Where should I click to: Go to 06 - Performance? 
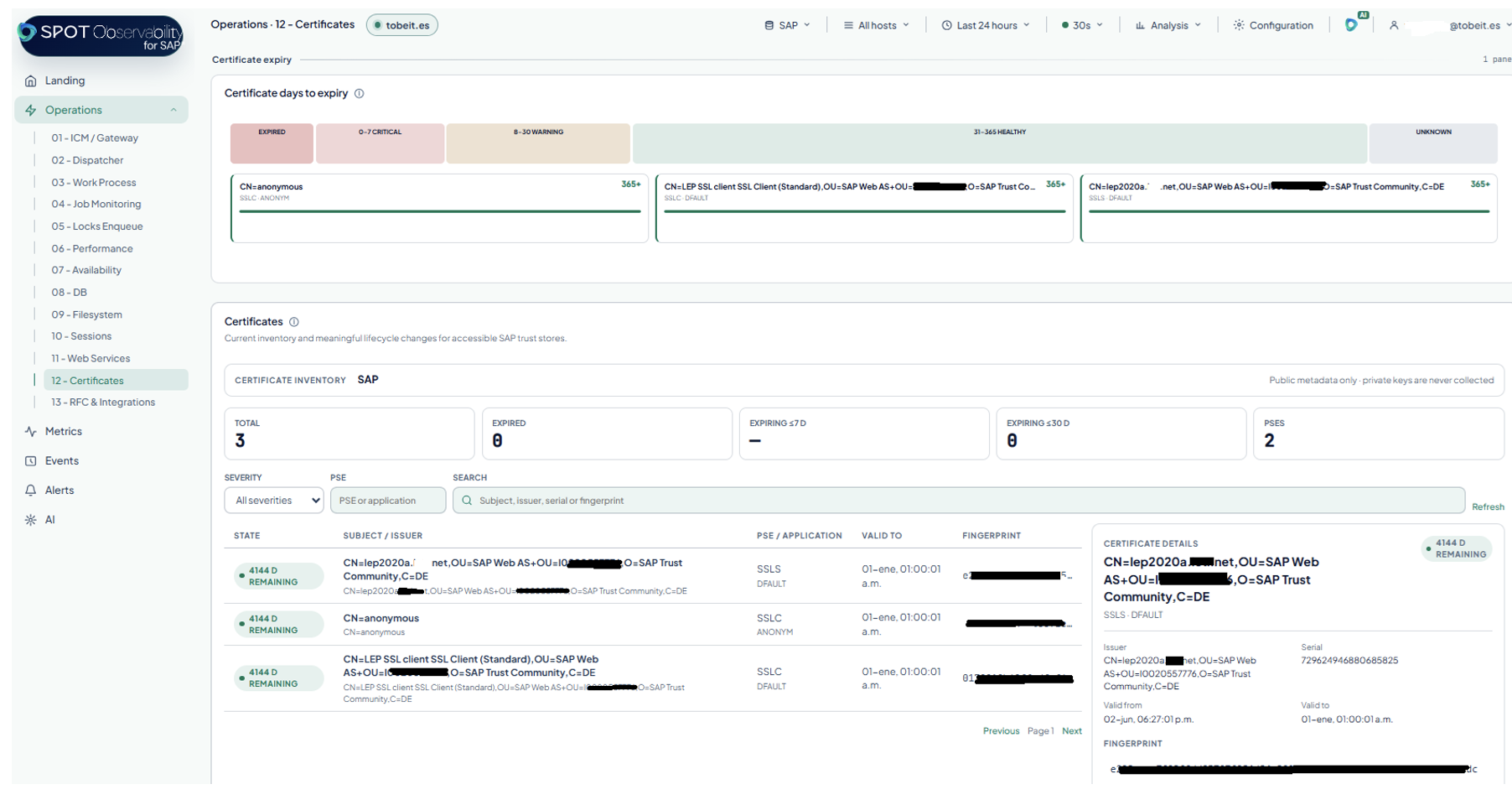92,248
